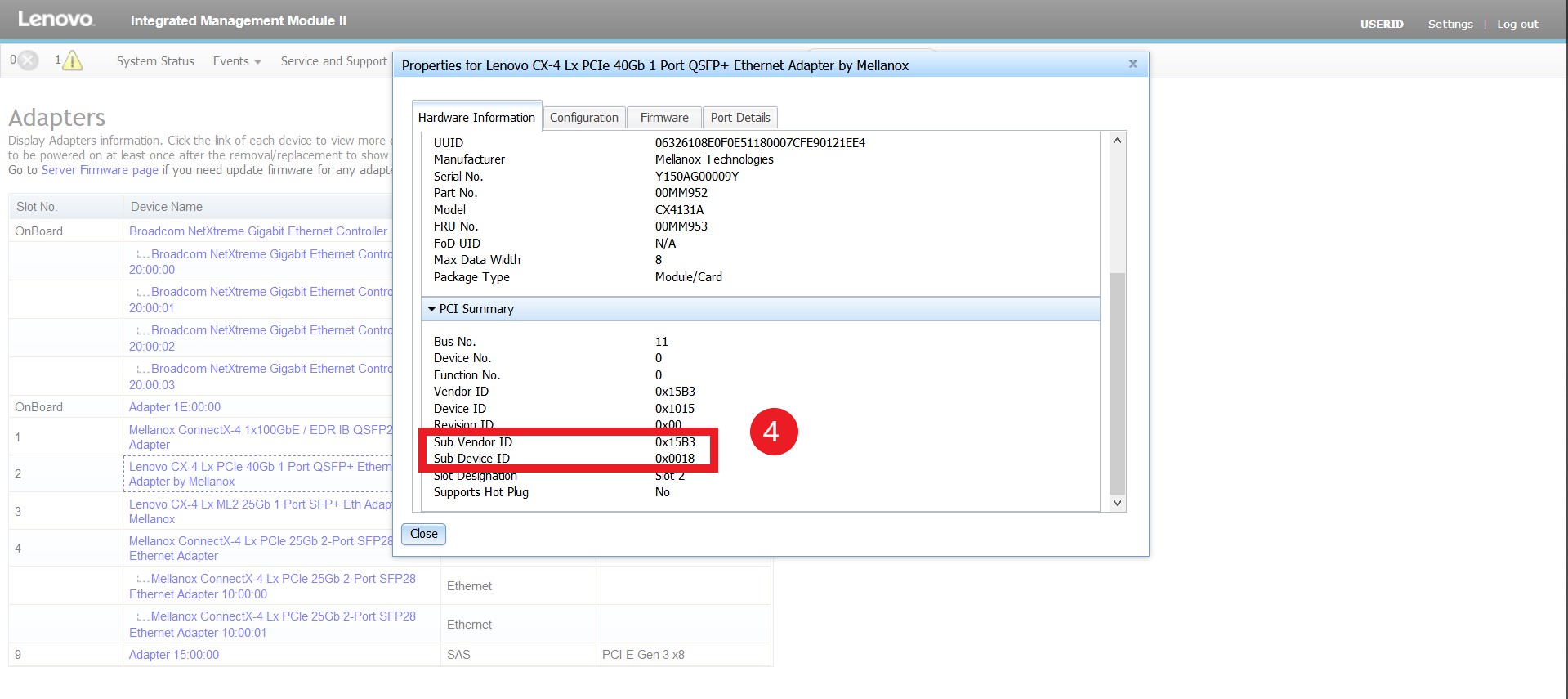Click scrollbar down arrow in dialog
Viewport: 1568px width, 699px height.
(x=1117, y=503)
